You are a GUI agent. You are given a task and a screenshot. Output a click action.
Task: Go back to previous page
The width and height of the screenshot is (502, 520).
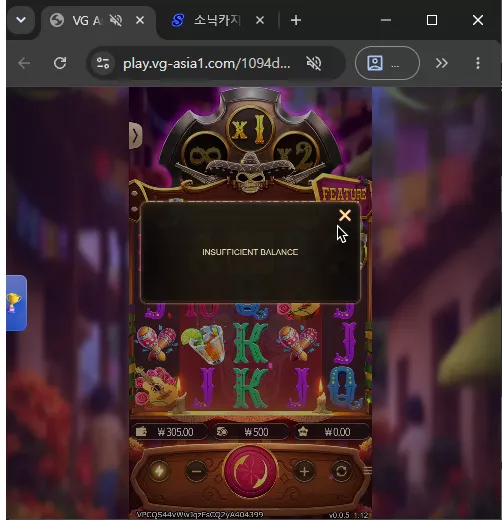coord(24,63)
